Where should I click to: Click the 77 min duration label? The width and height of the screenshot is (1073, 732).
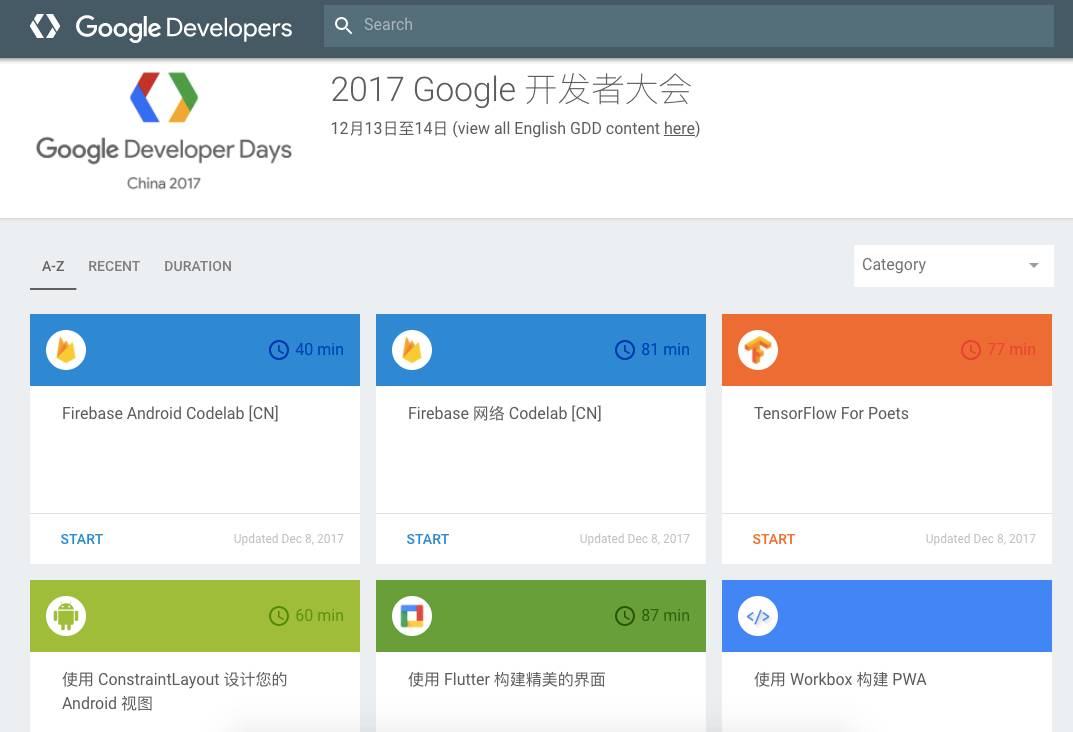click(1011, 350)
